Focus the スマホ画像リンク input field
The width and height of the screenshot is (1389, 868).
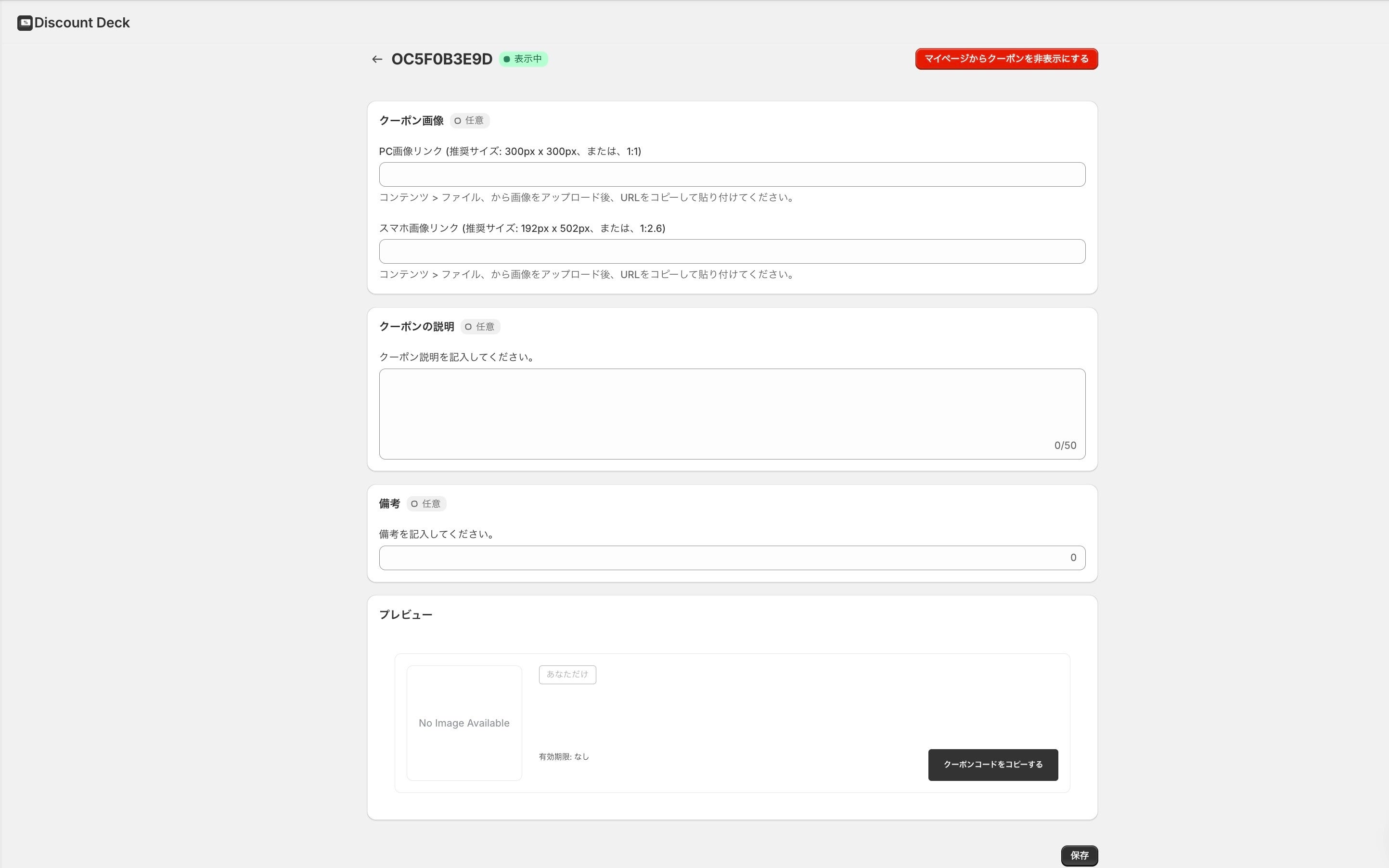732,252
